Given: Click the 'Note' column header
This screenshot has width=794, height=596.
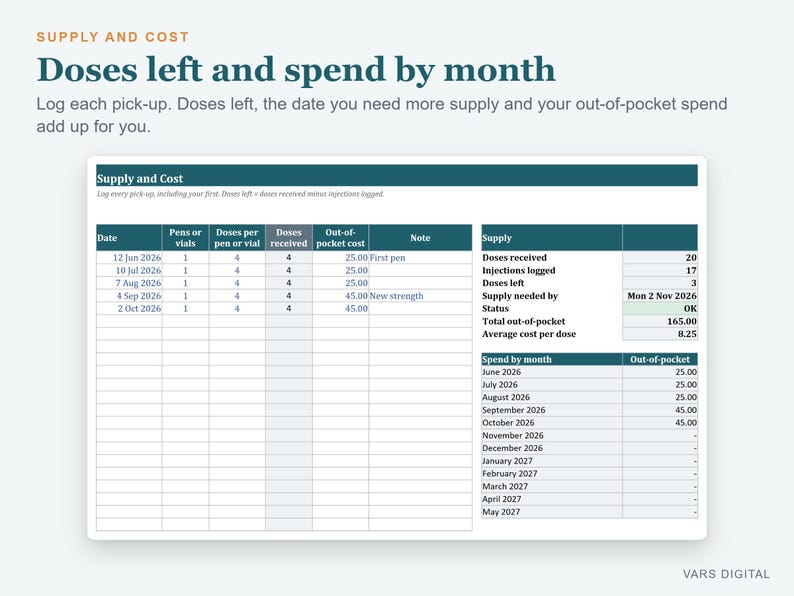Looking at the screenshot, I should point(420,237).
